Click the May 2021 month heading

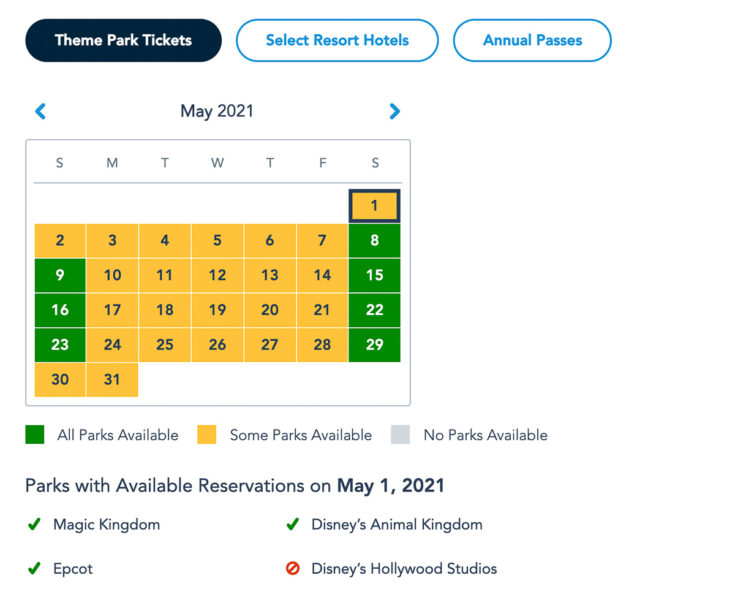tap(217, 111)
